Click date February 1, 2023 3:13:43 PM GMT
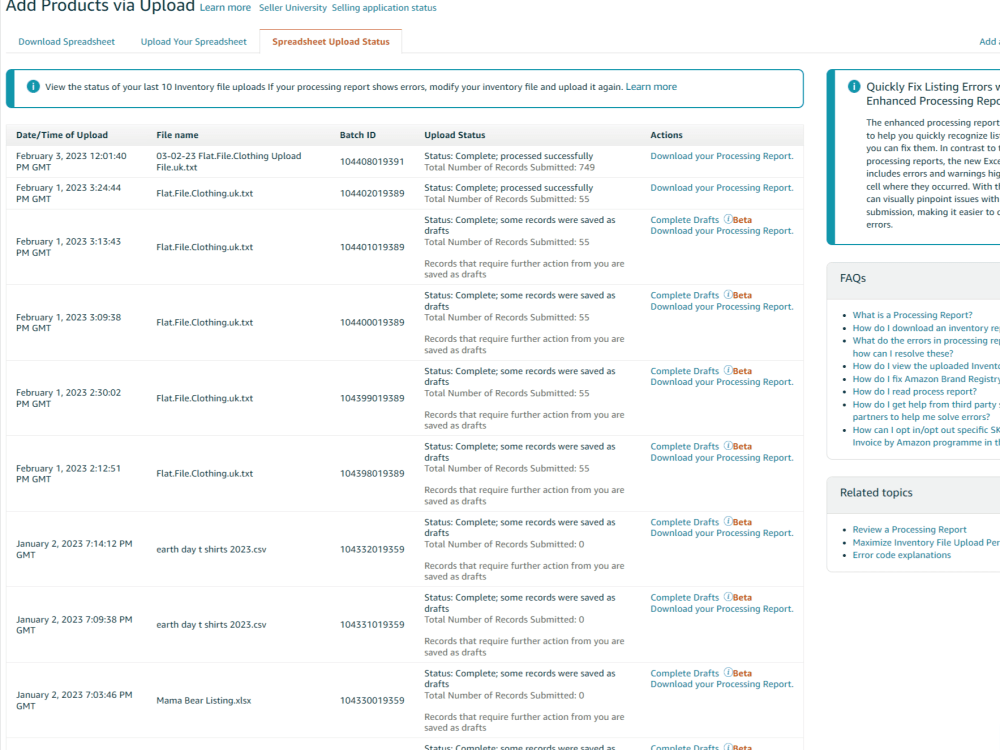 tap(68, 247)
